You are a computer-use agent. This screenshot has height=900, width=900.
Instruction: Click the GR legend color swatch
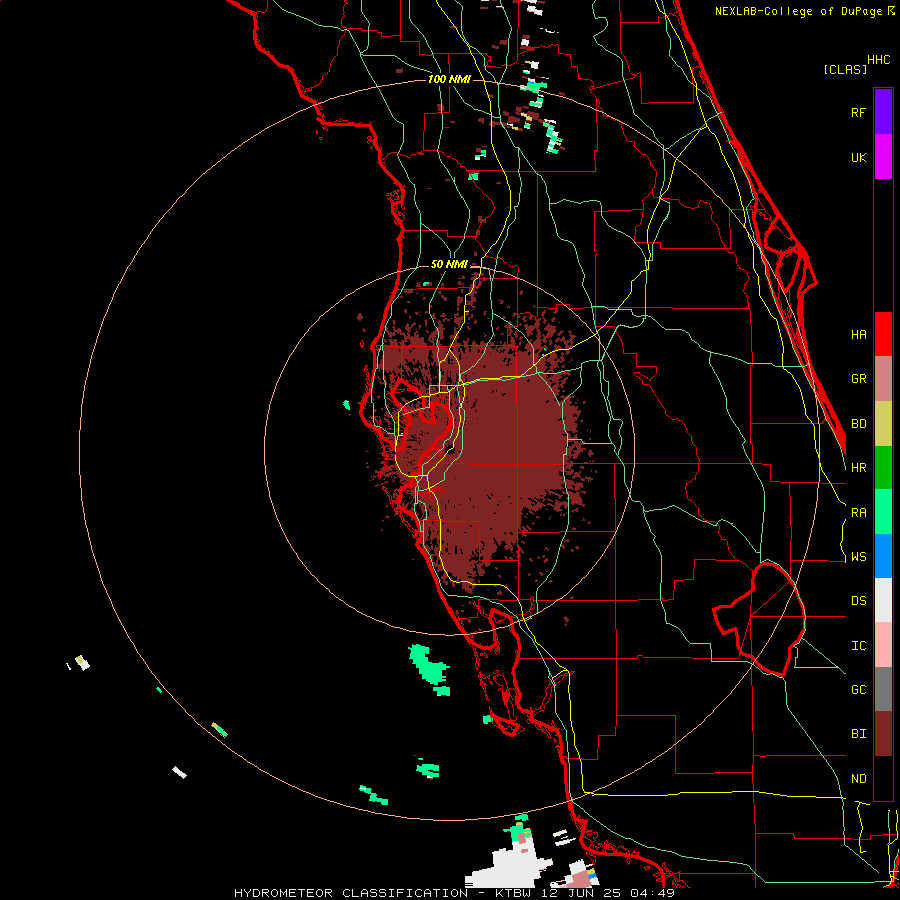[x=883, y=379]
